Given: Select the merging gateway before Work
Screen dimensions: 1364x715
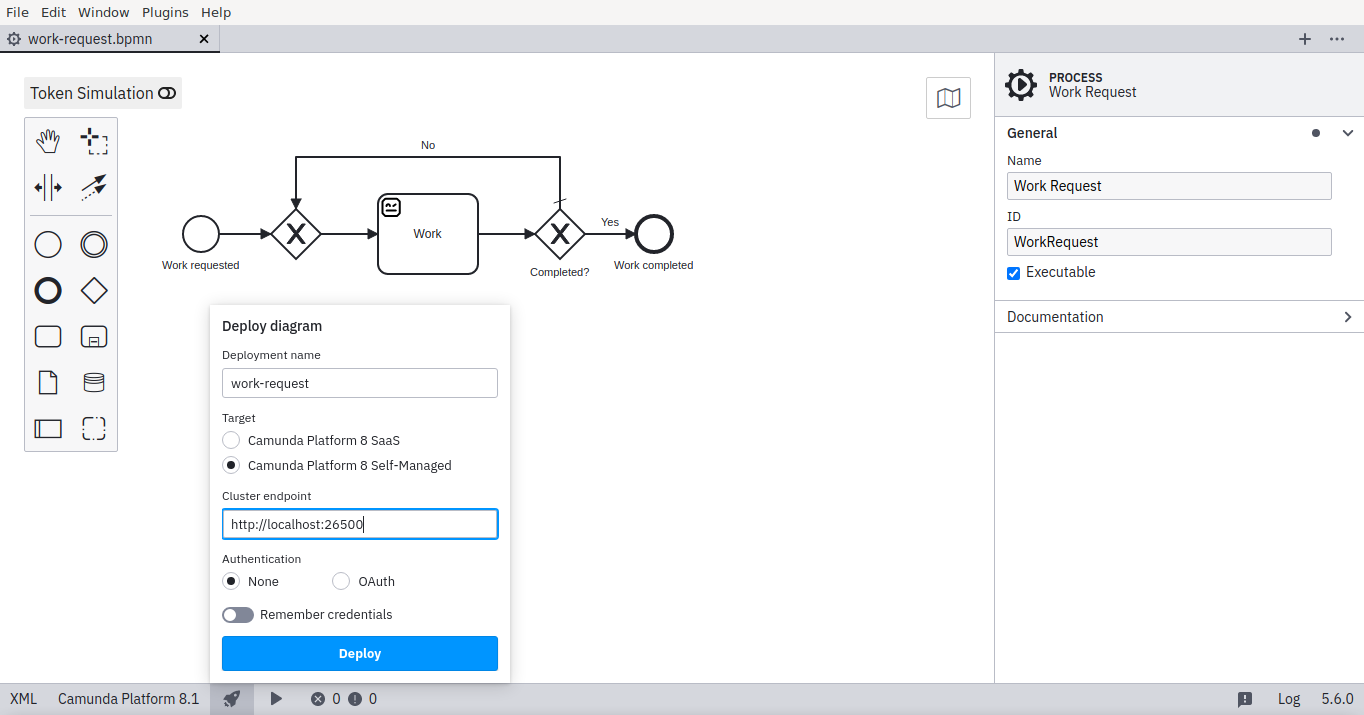Looking at the screenshot, I should click(x=296, y=234).
